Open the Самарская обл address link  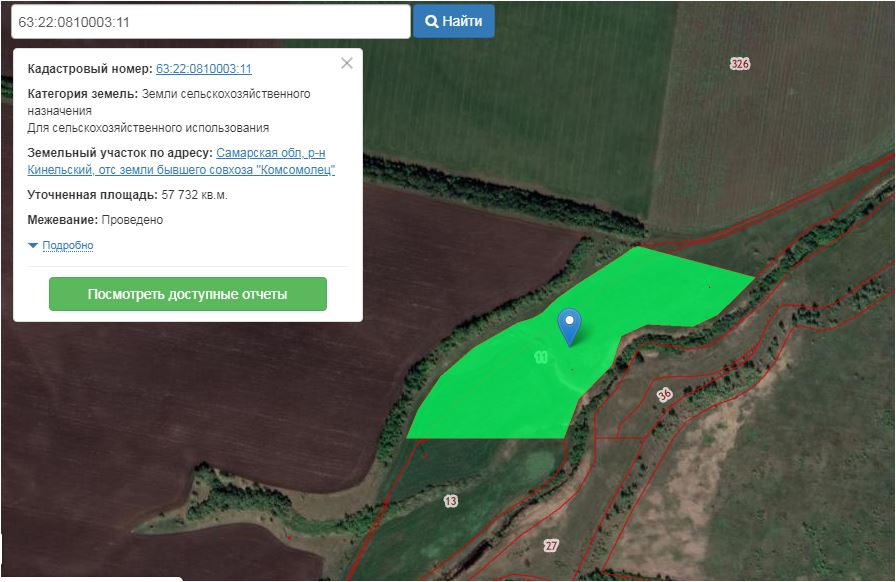coord(181,161)
